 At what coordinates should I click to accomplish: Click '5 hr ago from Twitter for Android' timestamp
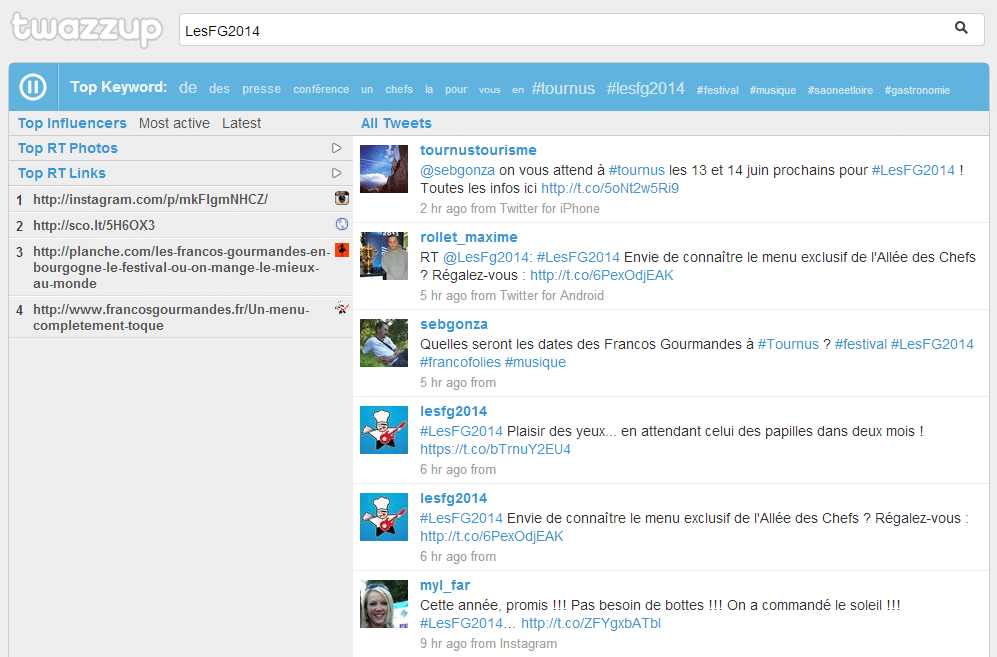coord(512,296)
